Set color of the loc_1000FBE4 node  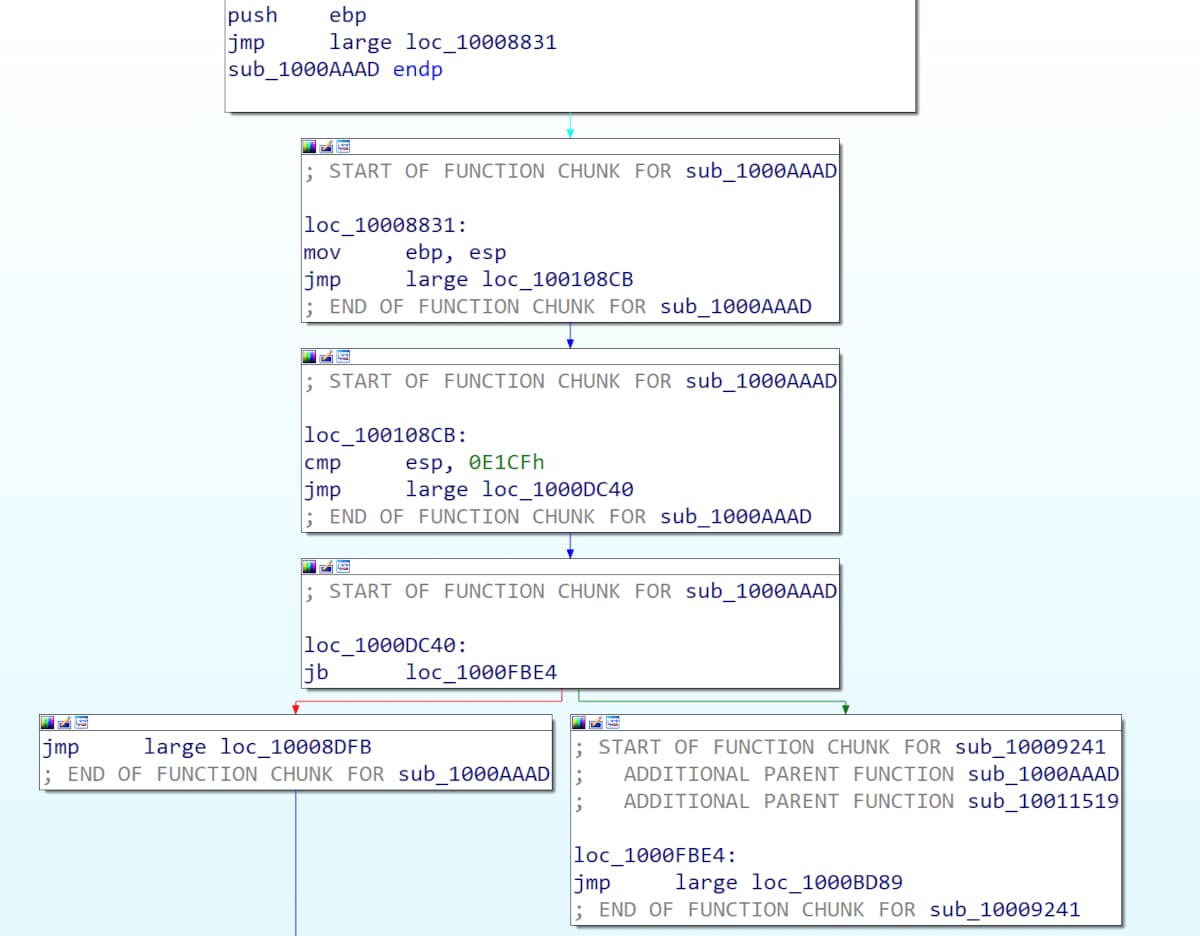[579, 722]
